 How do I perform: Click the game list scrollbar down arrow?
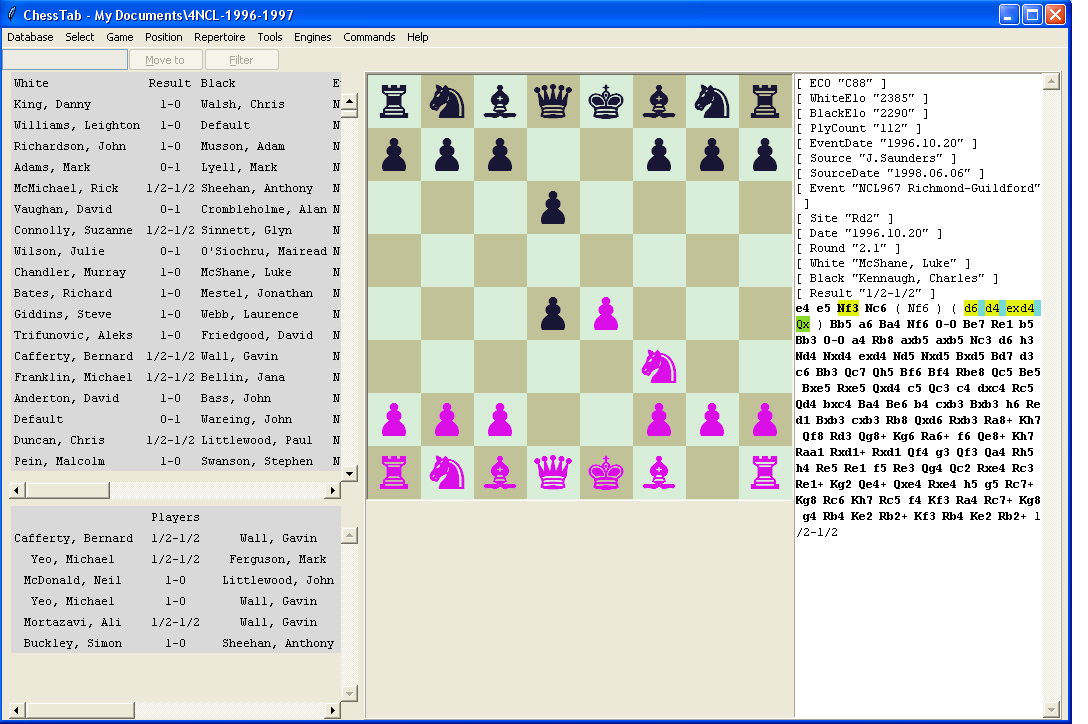(350, 475)
